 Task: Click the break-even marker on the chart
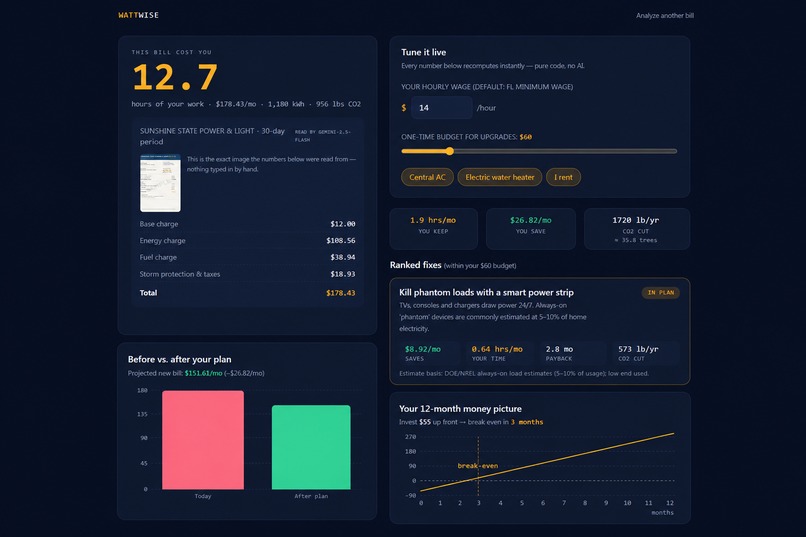click(478, 466)
